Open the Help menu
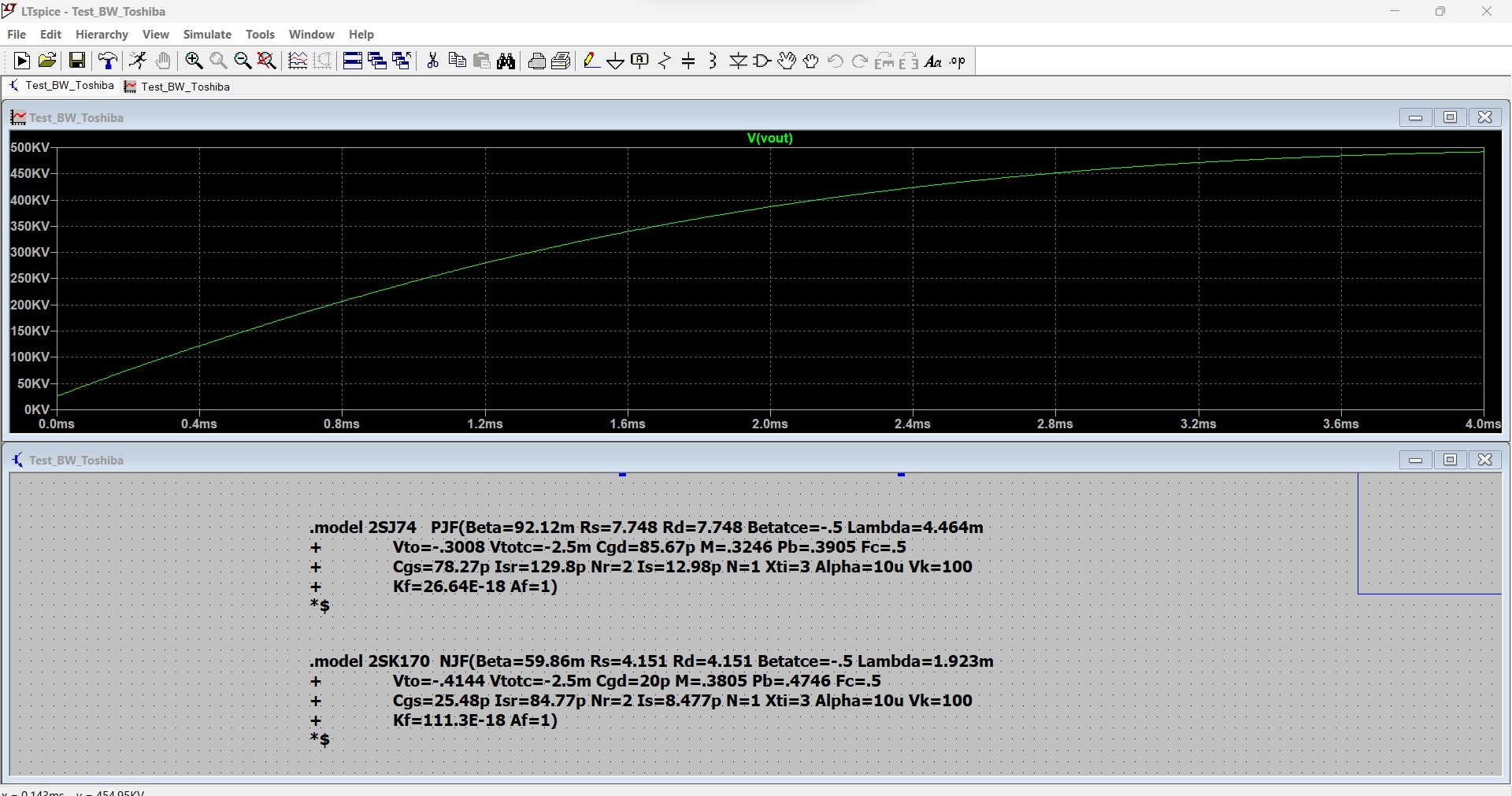 coord(361,35)
